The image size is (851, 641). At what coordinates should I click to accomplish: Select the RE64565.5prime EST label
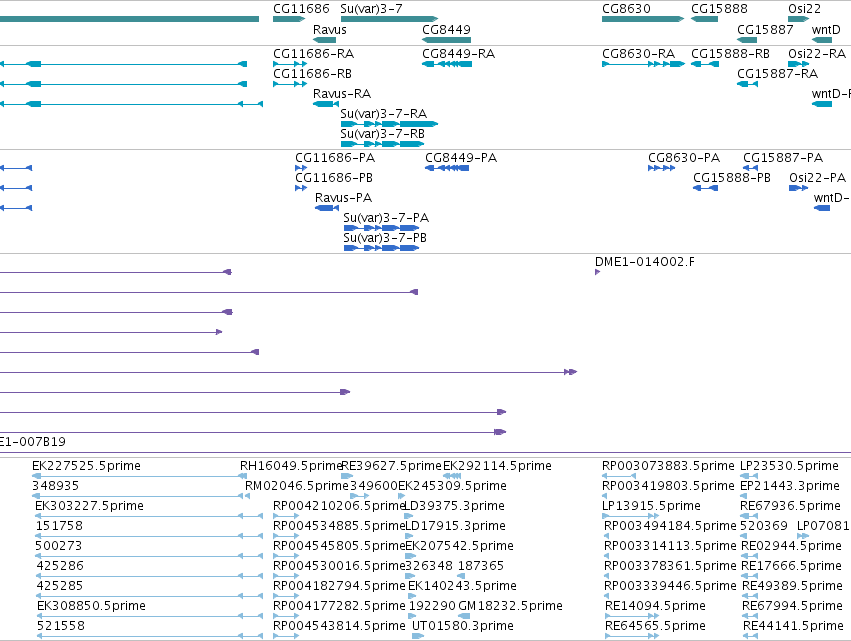(x=655, y=626)
